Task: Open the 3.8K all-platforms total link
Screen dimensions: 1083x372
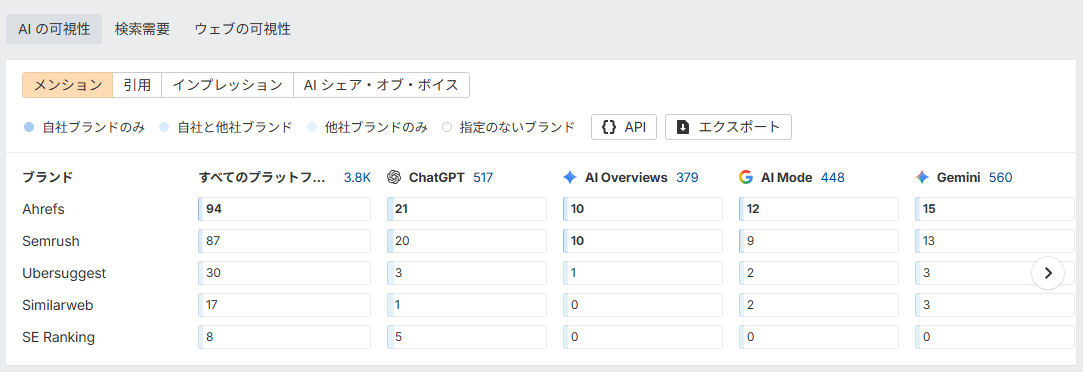Action: point(357,177)
